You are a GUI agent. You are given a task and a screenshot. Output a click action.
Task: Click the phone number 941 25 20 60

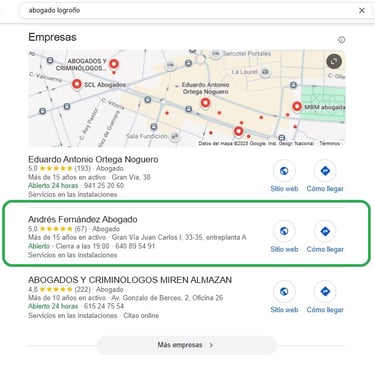pyautogui.click(x=104, y=186)
